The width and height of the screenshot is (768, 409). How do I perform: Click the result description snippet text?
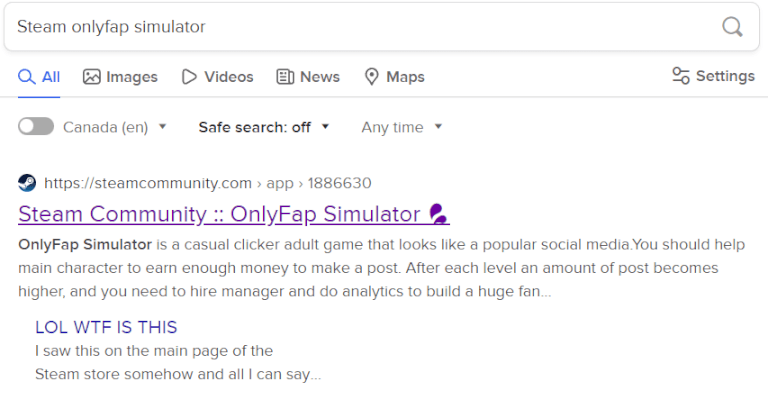382,268
